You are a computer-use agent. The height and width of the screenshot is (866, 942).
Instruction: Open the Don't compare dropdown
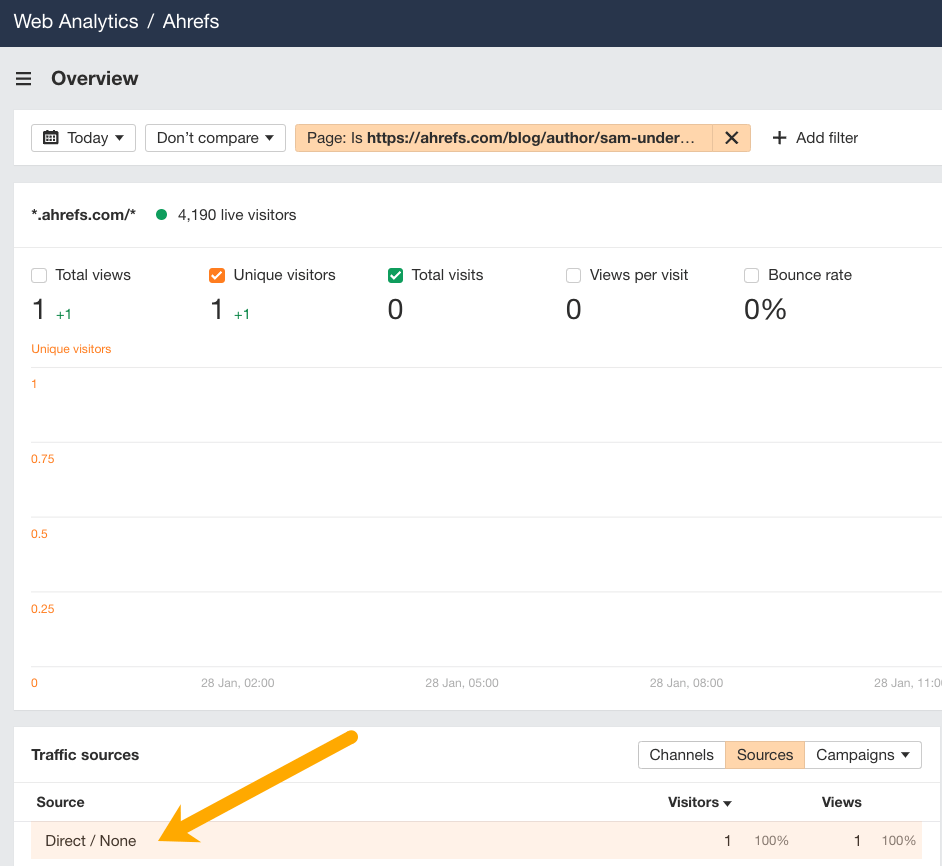[215, 137]
